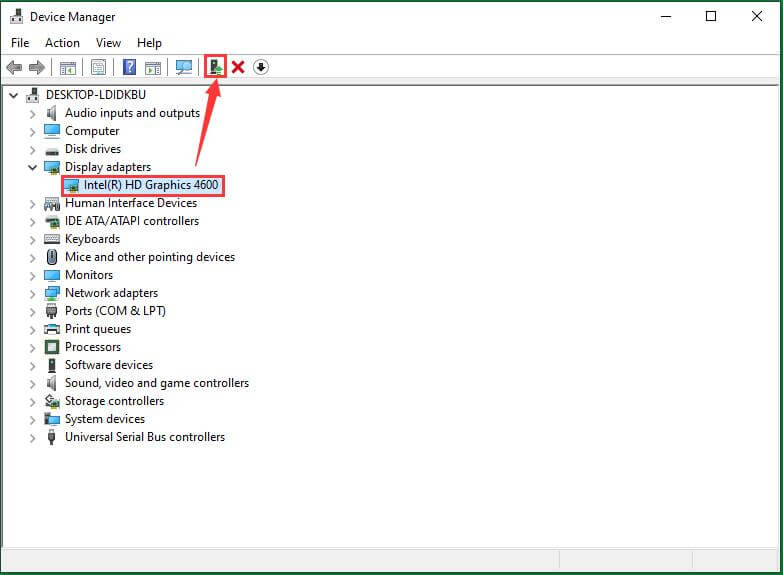The width and height of the screenshot is (783, 575).
Task: Click the Mice and pointing devices icon
Action: pos(51,257)
